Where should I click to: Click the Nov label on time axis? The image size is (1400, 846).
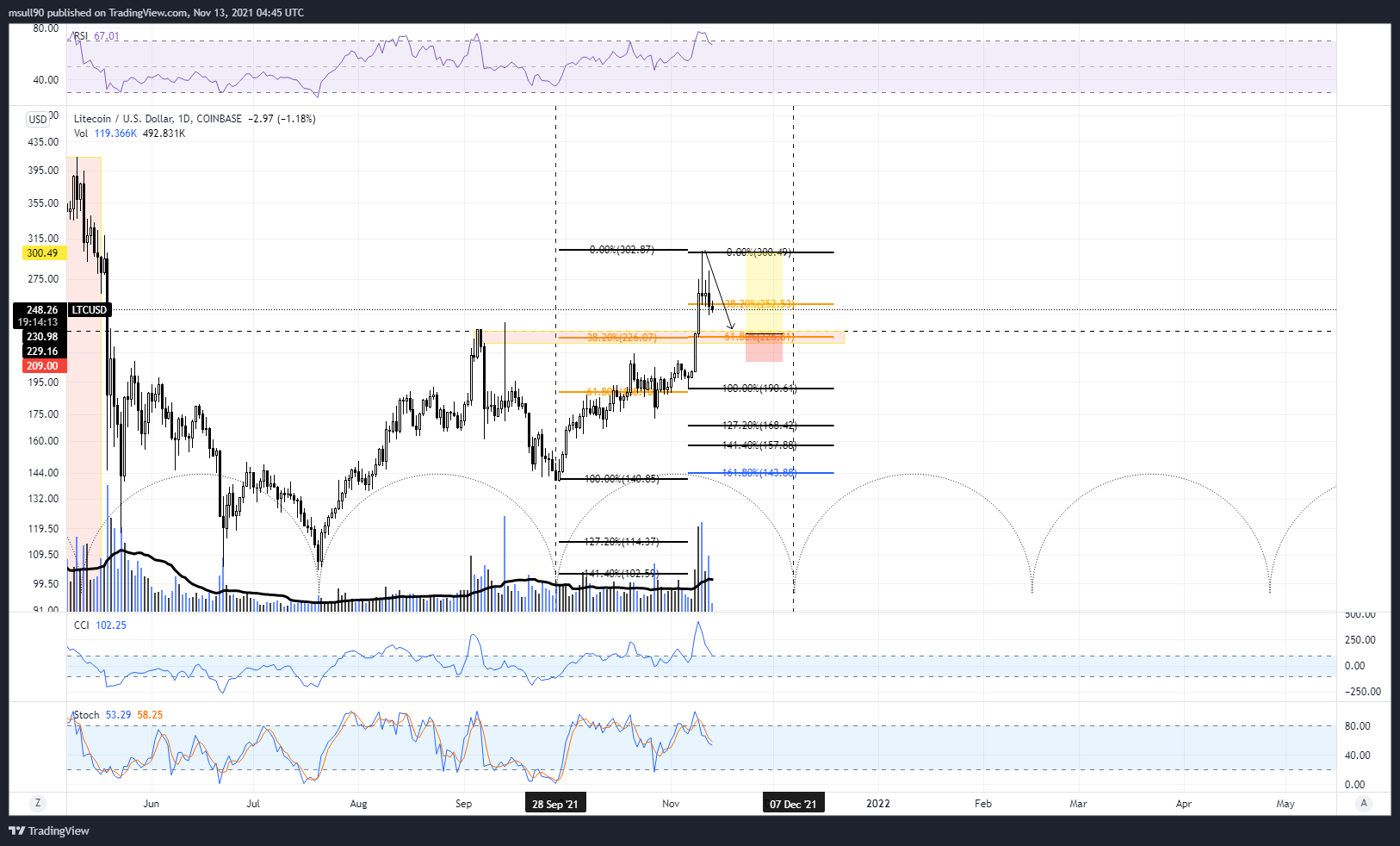tap(671, 804)
